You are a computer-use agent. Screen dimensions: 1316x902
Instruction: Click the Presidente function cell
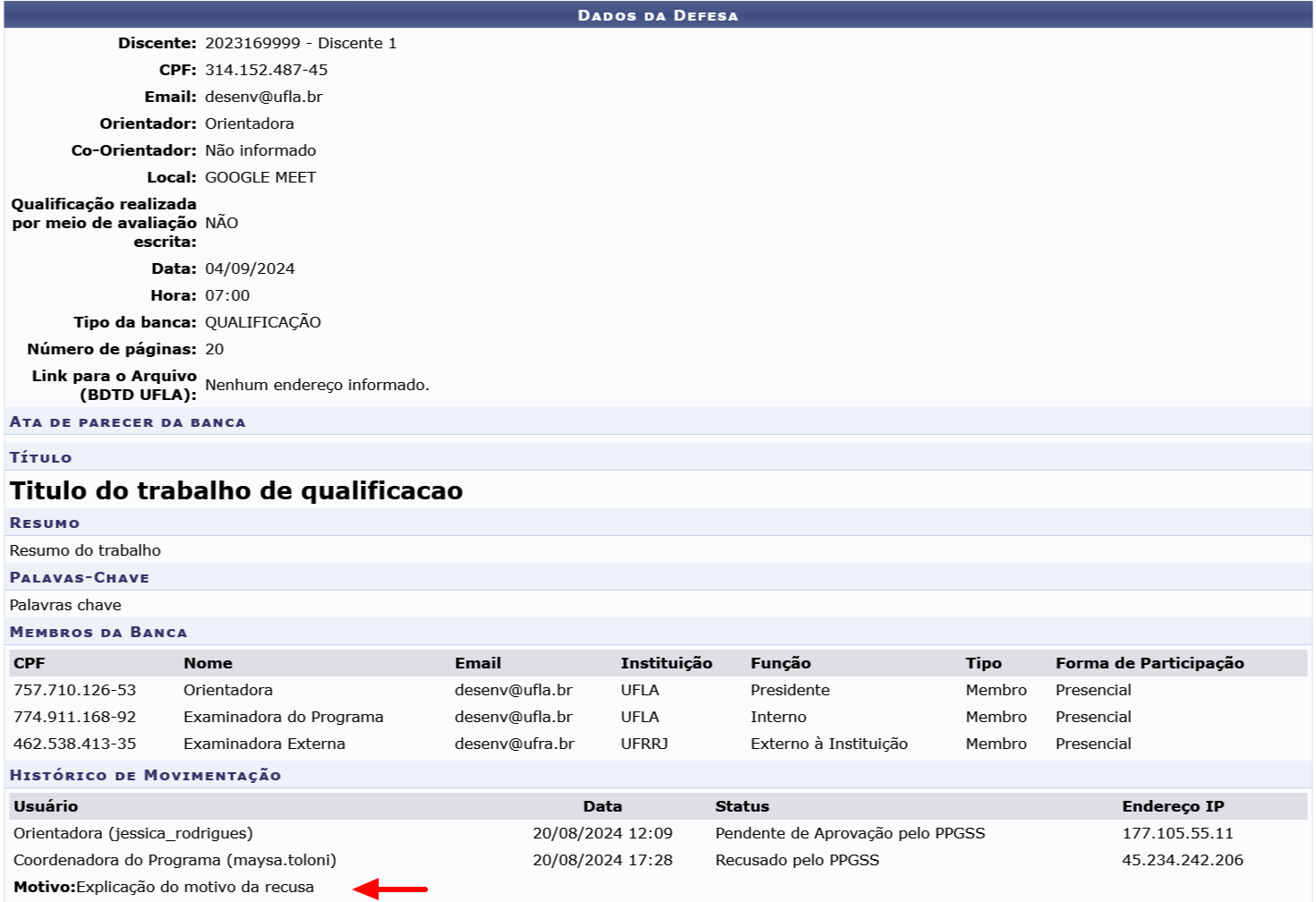click(x=790, y=690)
